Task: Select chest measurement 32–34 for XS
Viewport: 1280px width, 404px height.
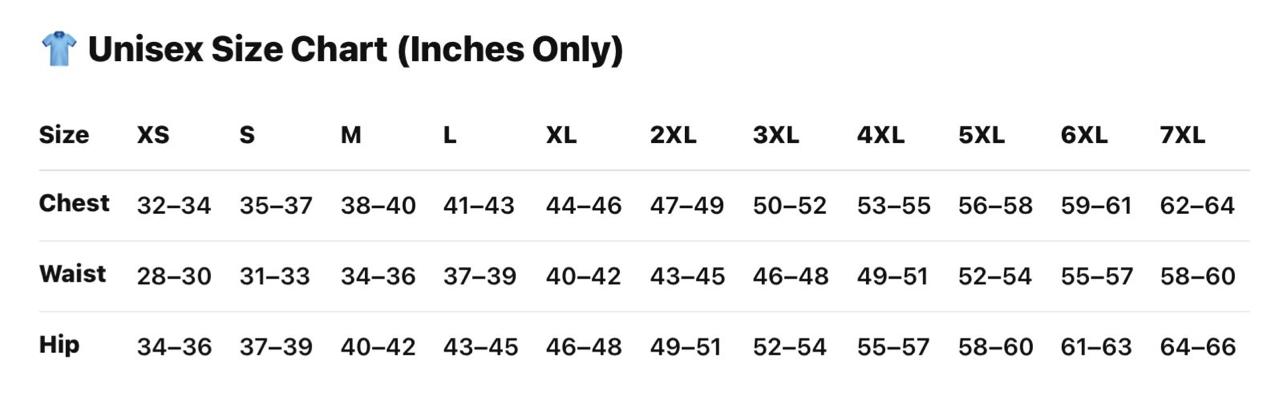Action: pyautogui.click(x=174, y=206)
